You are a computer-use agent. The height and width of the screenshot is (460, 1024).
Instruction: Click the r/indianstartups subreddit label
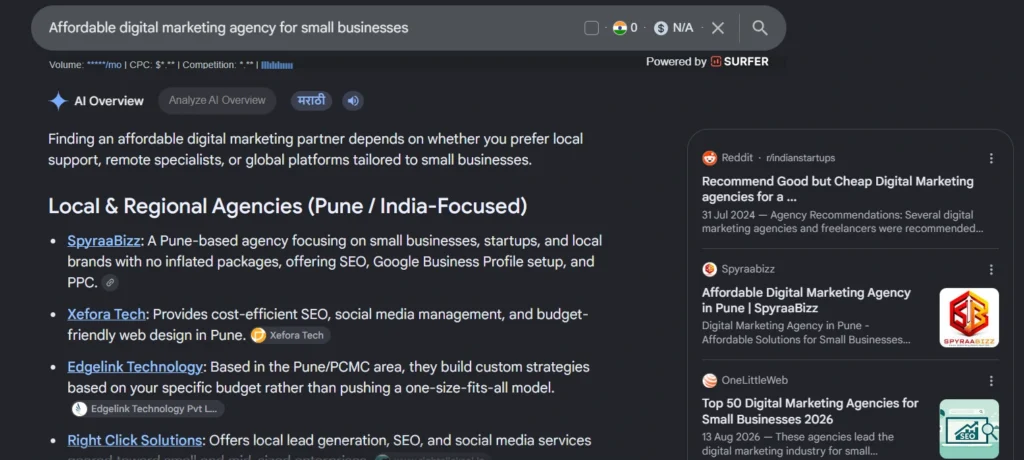click(x=801, y=158)
